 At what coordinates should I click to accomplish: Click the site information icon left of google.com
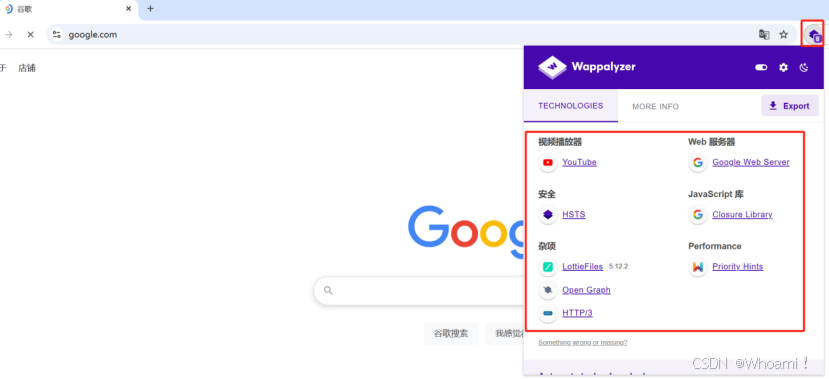pos(57,35)
